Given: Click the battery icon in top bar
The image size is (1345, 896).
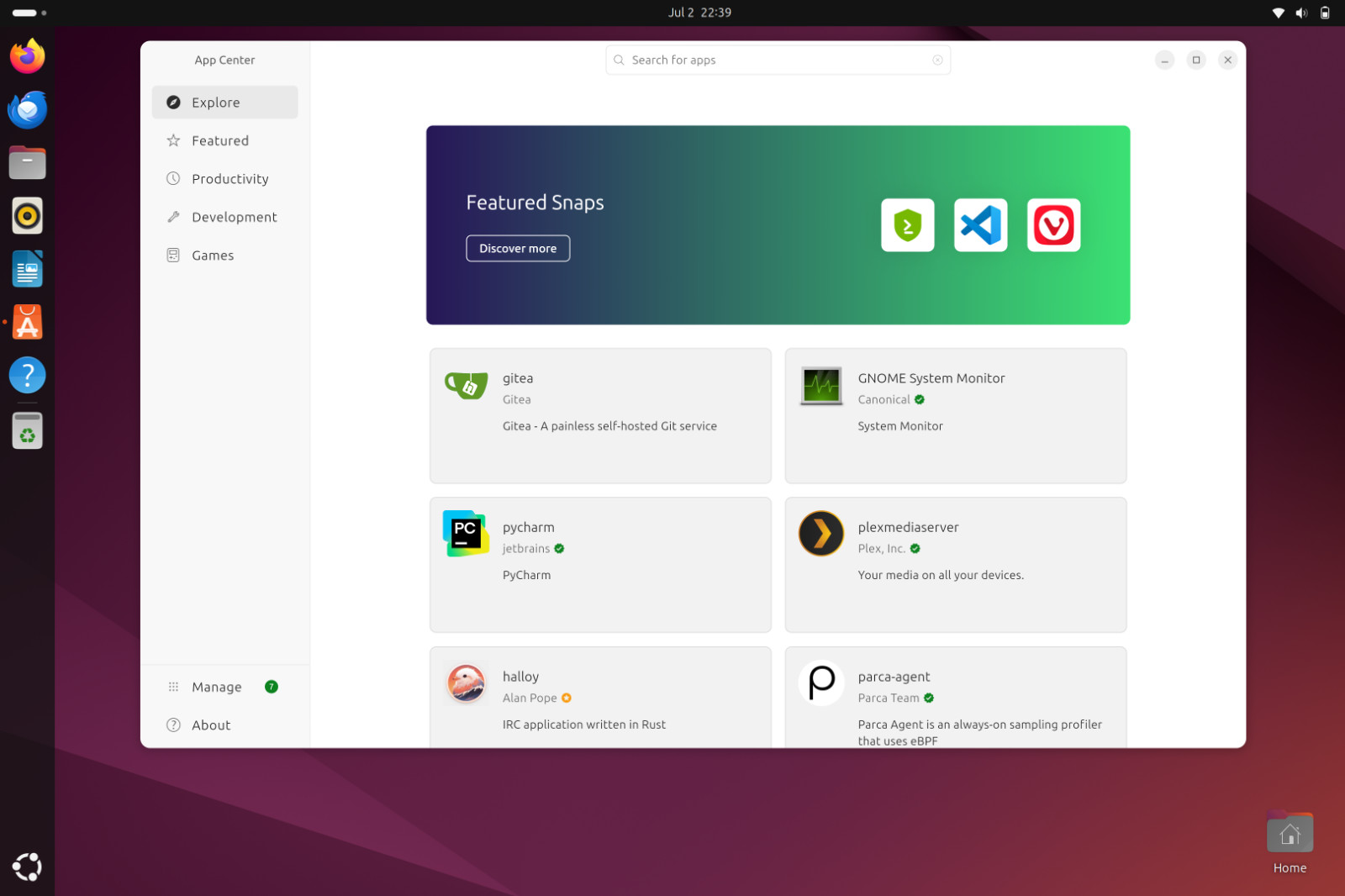Looking at the screenshot, I should click(x=1325, y=13).
